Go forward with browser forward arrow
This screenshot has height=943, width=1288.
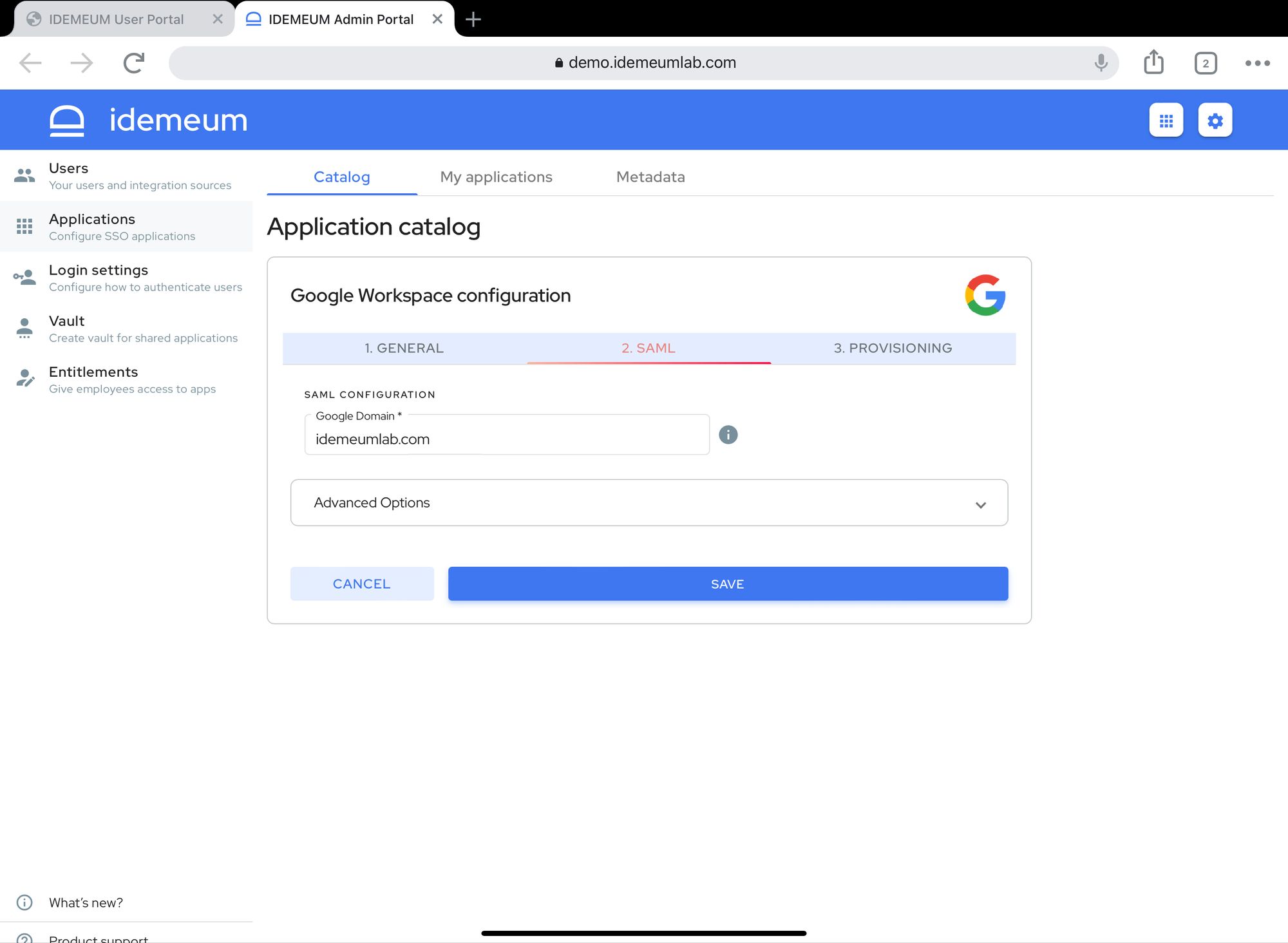pyautogui.click(x=82, y=63)
